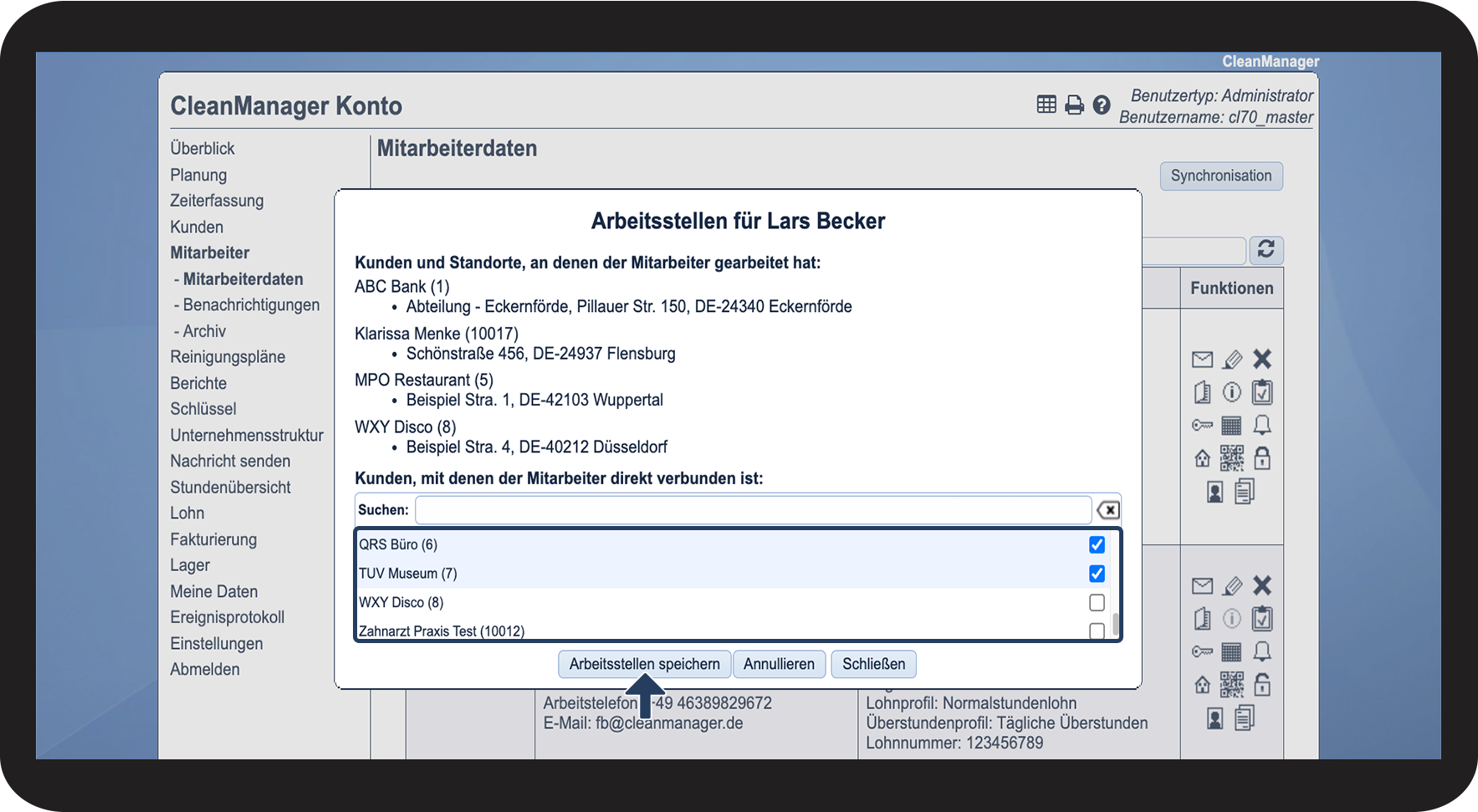Click the first row's delete X icon
Image resolution: width=1478 pixels, height=812 pixels.
[1262, 360]
